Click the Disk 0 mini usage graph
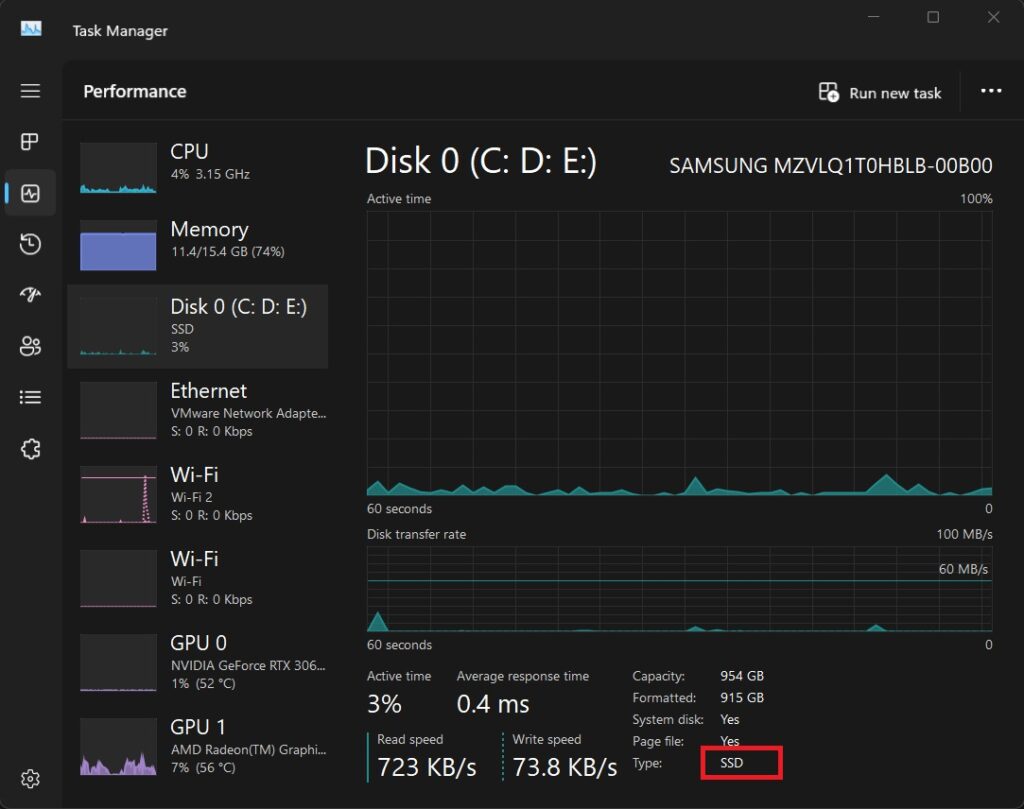 117,326
